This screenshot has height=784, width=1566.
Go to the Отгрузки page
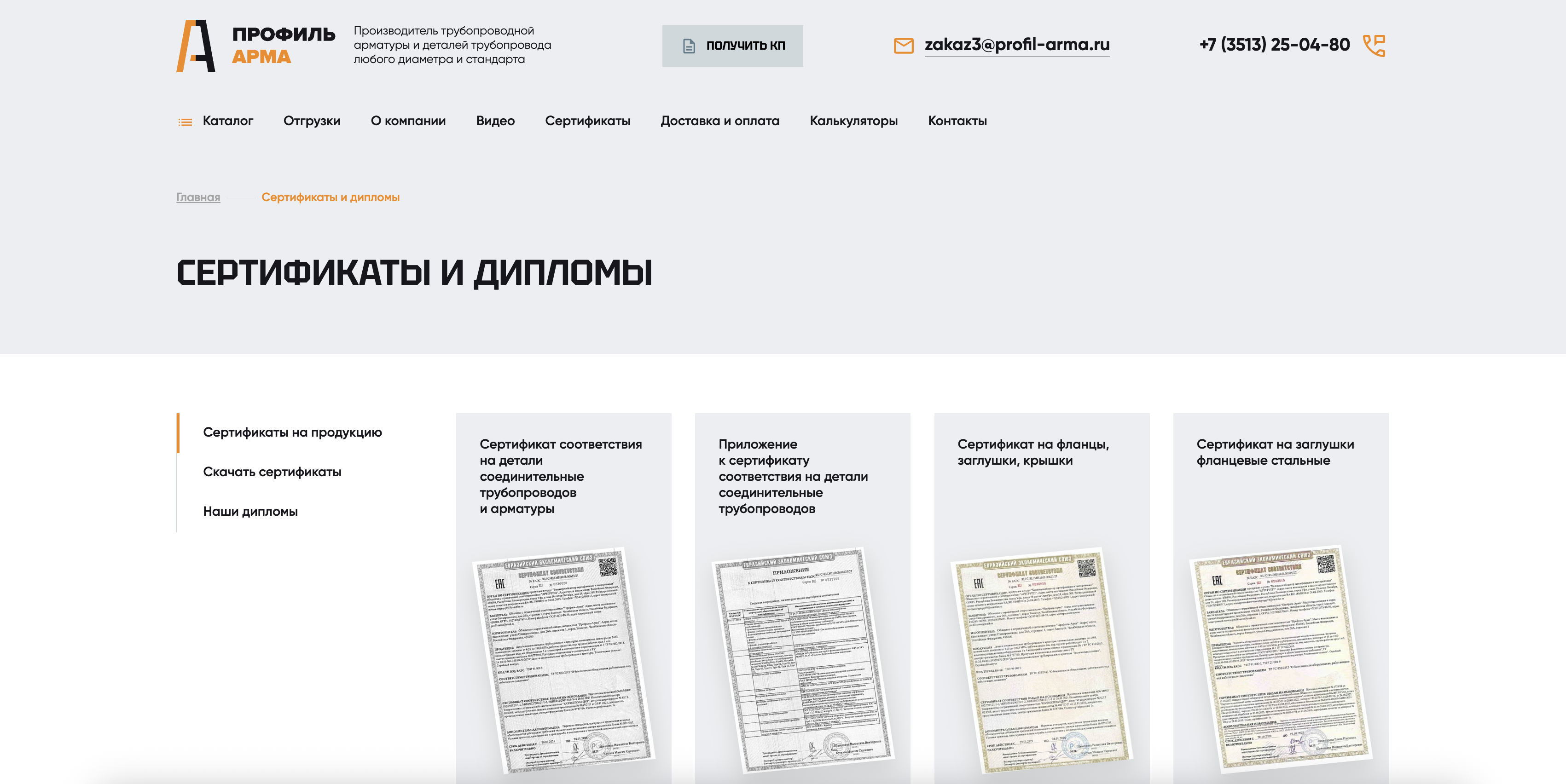[x=311, y=121]
